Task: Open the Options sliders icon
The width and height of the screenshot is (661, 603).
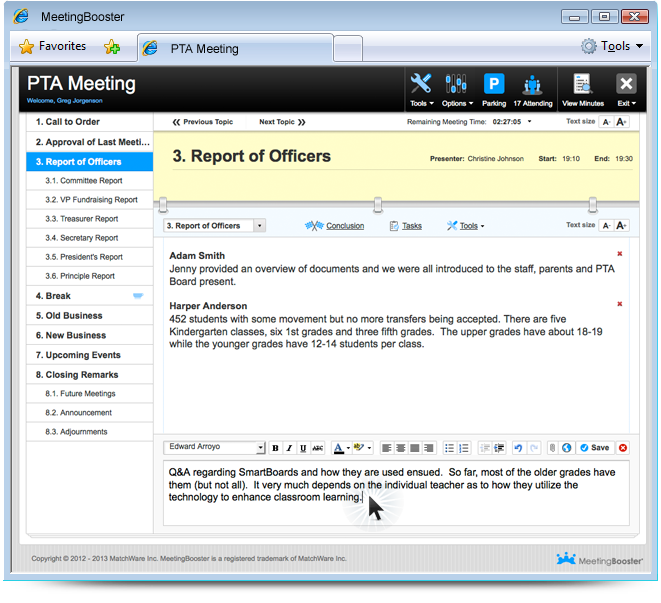Action: (x=456, y=84)
